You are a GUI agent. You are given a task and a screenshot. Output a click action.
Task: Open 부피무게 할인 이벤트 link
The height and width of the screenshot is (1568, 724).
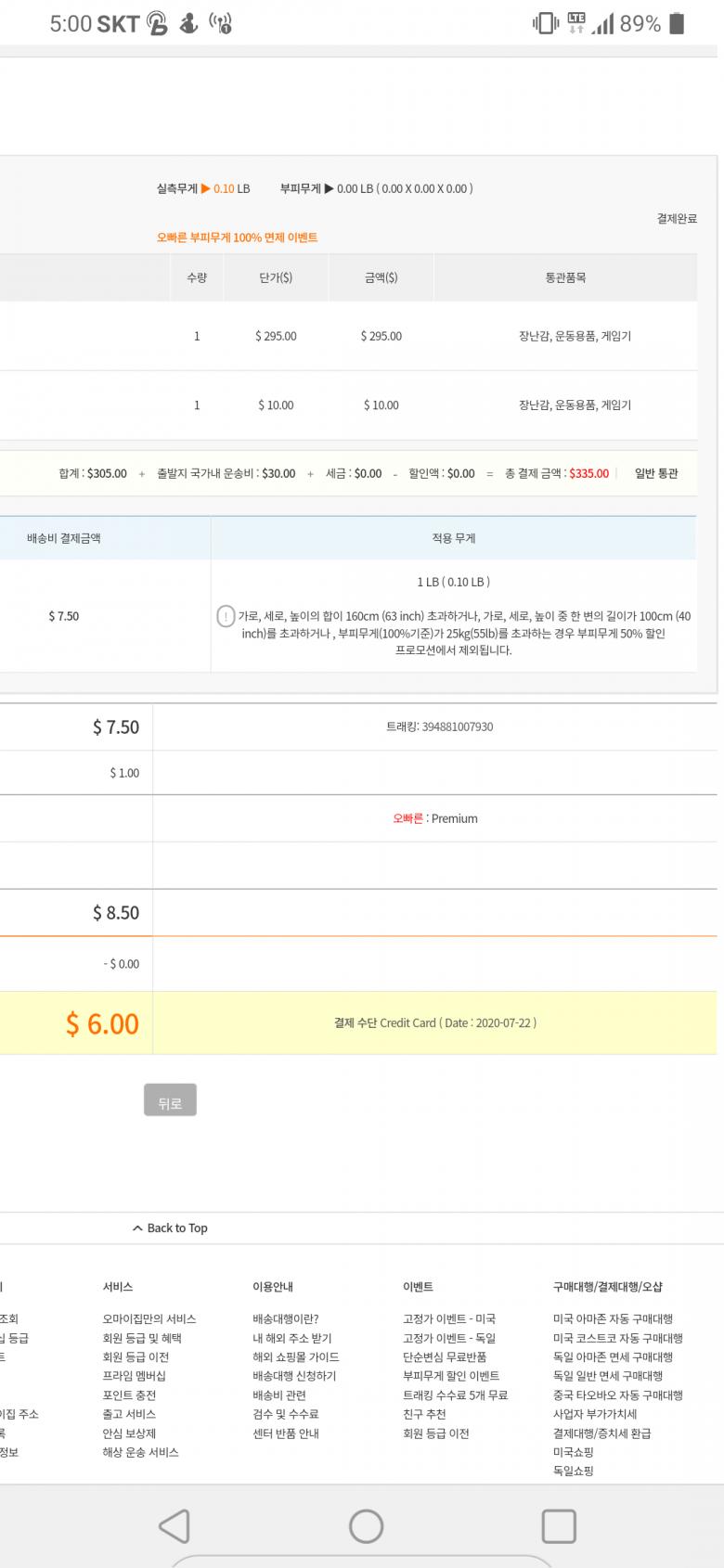click(x=450, y=1376)
